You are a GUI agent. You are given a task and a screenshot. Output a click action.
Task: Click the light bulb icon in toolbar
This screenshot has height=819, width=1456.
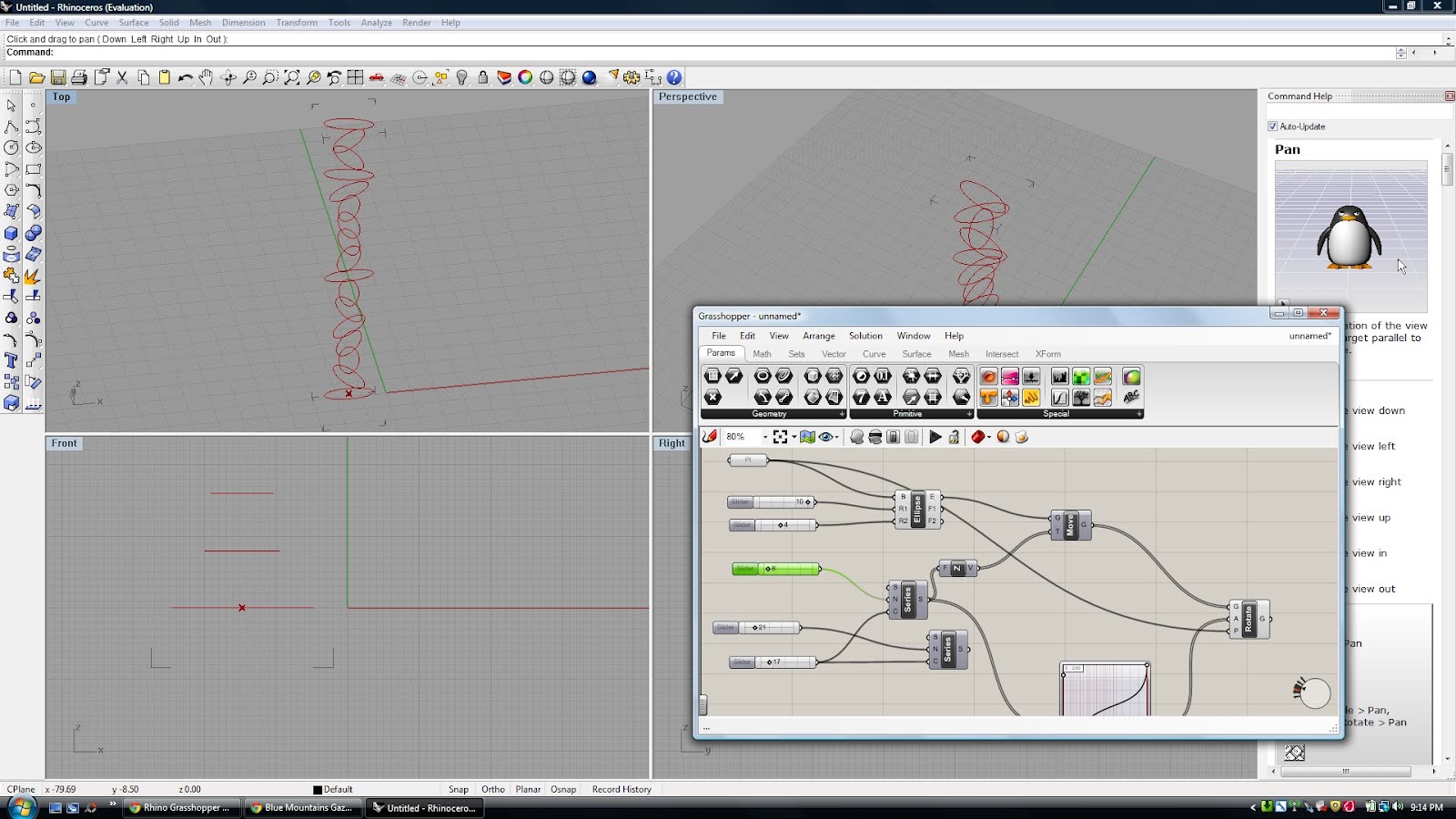click(462, 77)
